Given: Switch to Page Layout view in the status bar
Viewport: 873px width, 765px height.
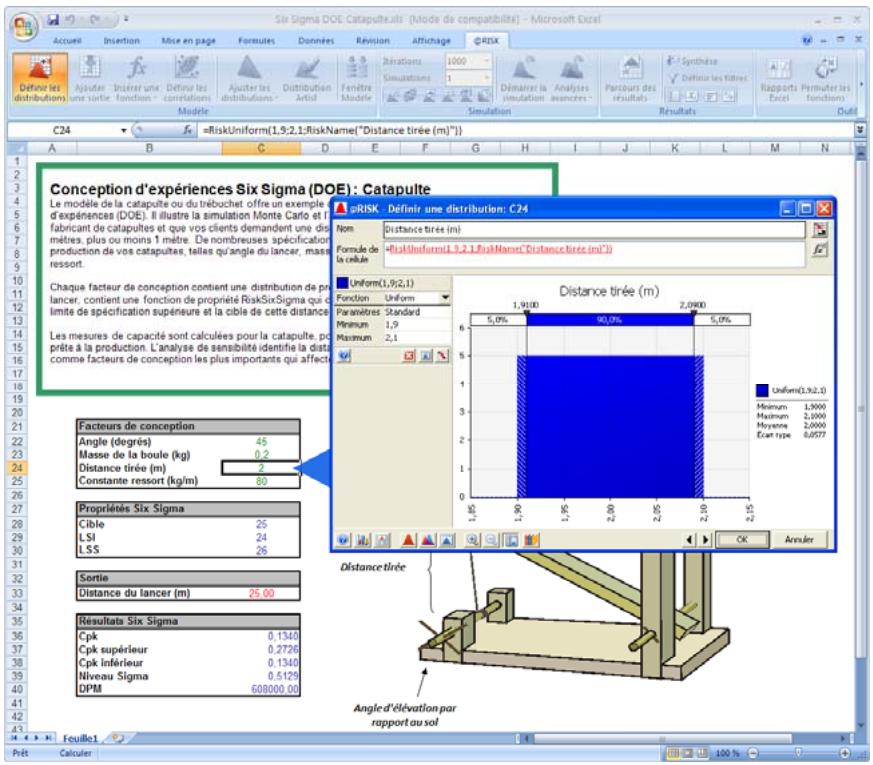Looking at the screenshot, I should (x=688, y=753).
